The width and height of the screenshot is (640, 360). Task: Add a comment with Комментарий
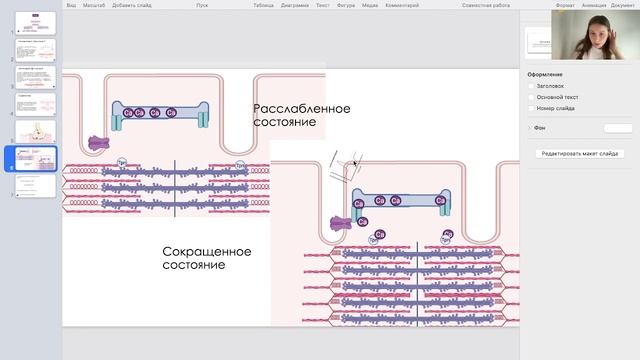click(x=402, y=5)
